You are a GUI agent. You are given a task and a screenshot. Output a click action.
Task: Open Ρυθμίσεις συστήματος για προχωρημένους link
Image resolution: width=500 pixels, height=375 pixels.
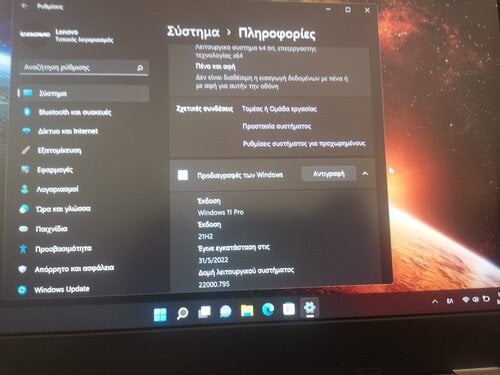click(x=304, y=144)
